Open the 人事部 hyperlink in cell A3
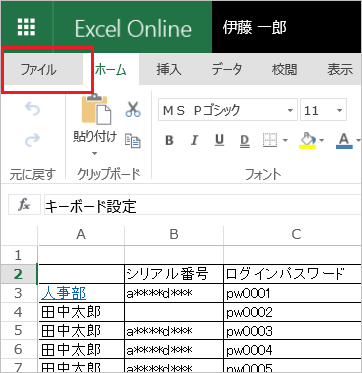Screen dimensions: 362x373 tap(63, 294)
